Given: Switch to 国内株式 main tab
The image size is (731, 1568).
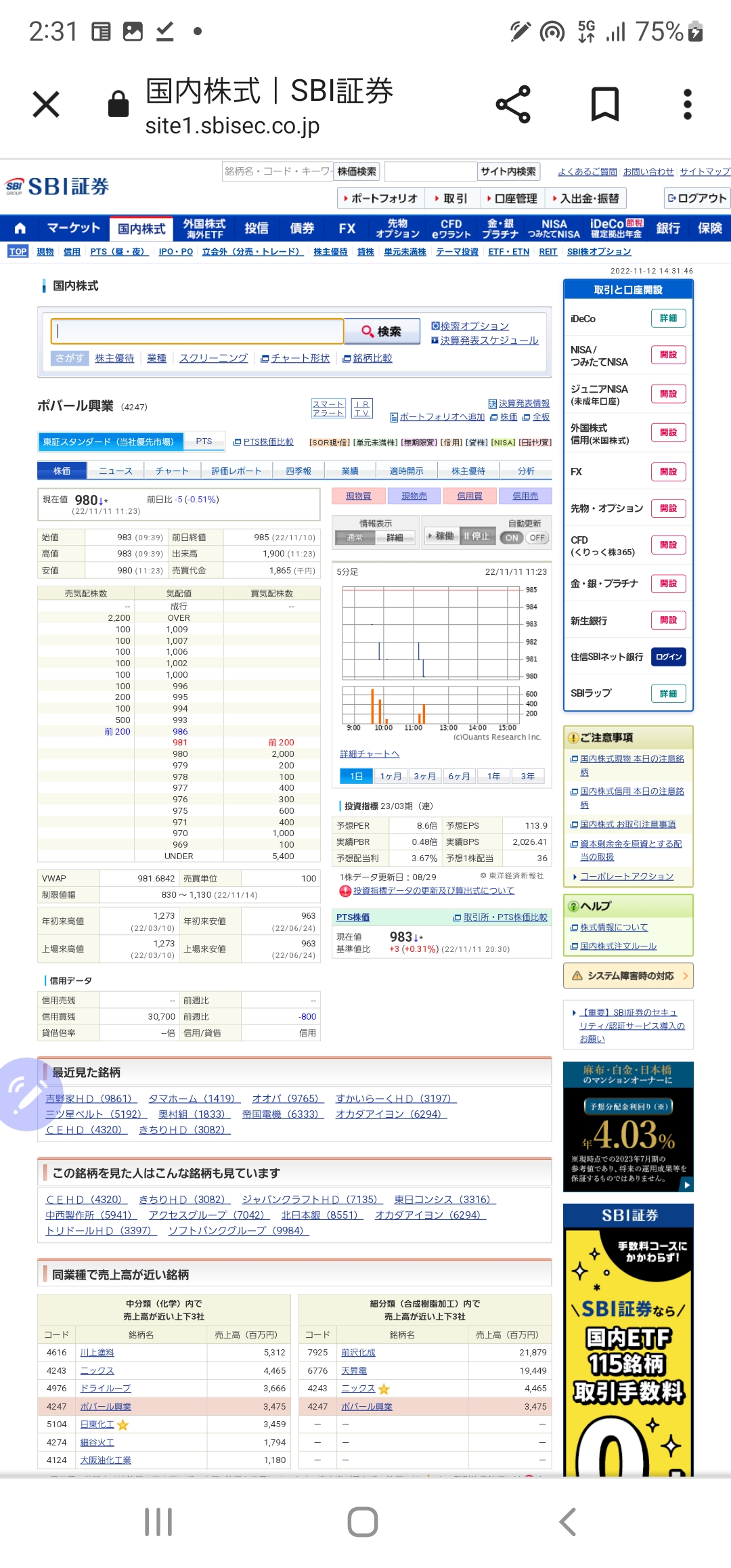Looking at the screenshot, I should point(141,229).
